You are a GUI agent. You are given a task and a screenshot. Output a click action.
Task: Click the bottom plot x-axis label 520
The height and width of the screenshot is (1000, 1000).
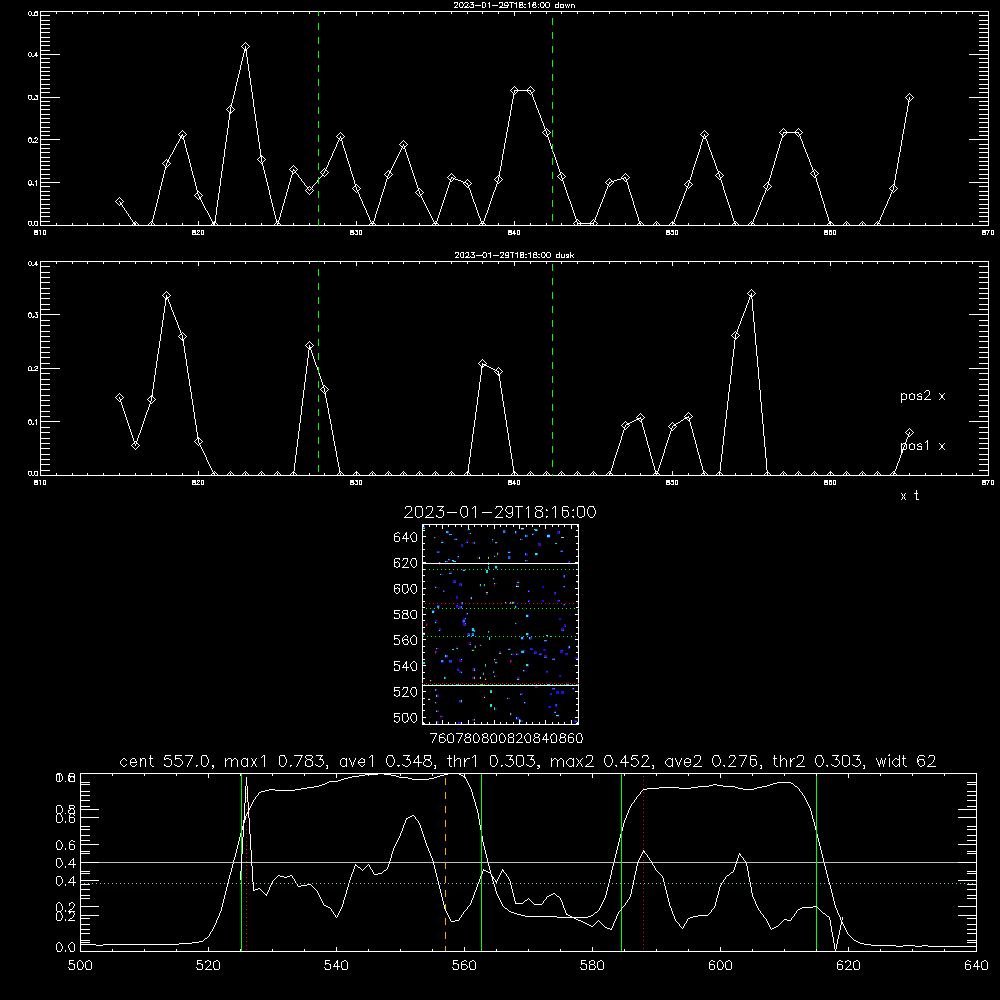pos(208,966)
